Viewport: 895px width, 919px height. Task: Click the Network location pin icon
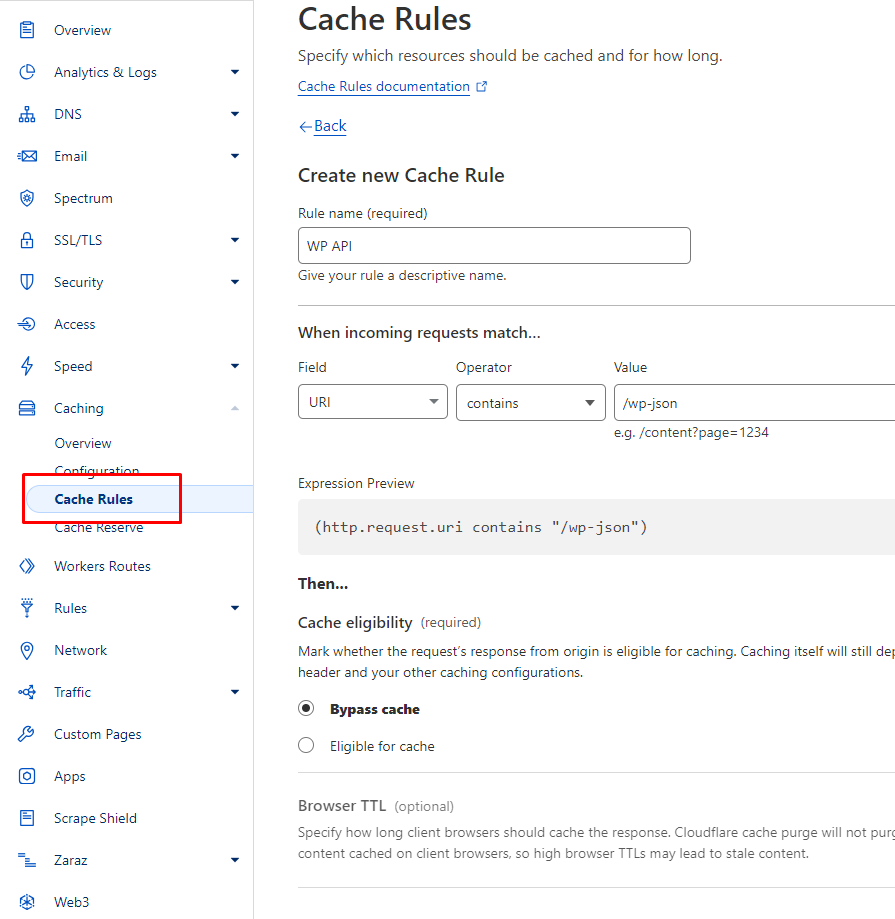click(x=27, y=650)
